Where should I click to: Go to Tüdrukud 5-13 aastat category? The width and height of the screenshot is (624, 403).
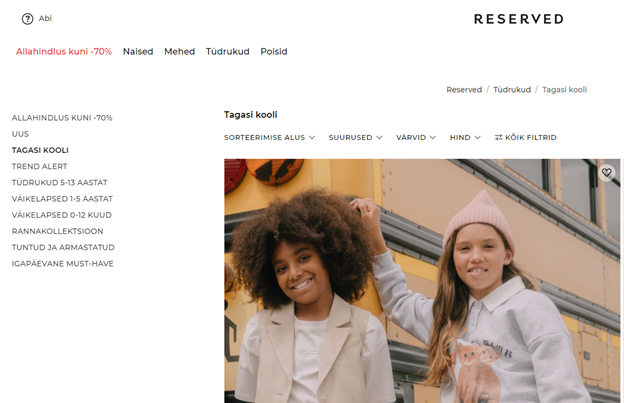click(60, 183)
